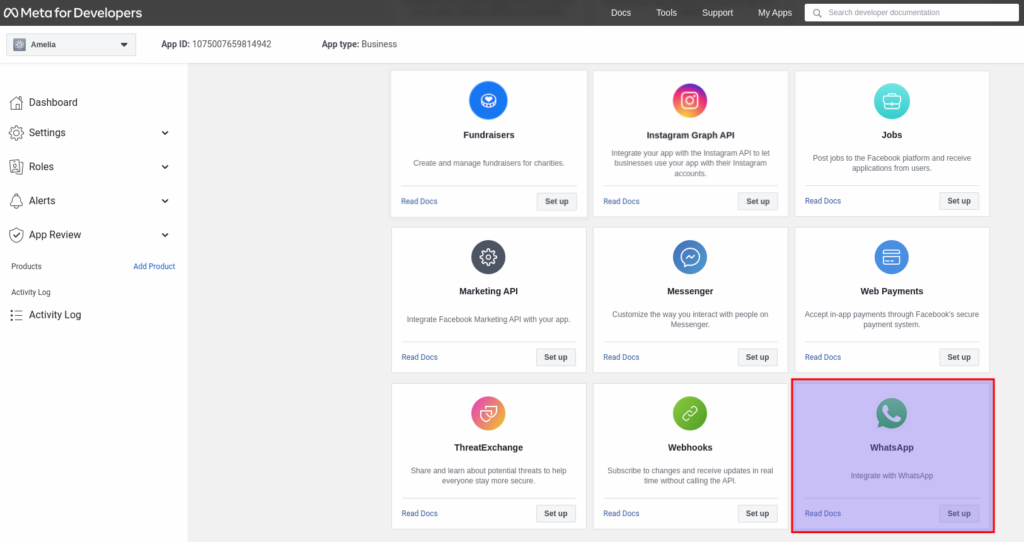The image size is (1024, 542).
Task: Click the Messenger chat icon
Action: (x=690, y=257)
